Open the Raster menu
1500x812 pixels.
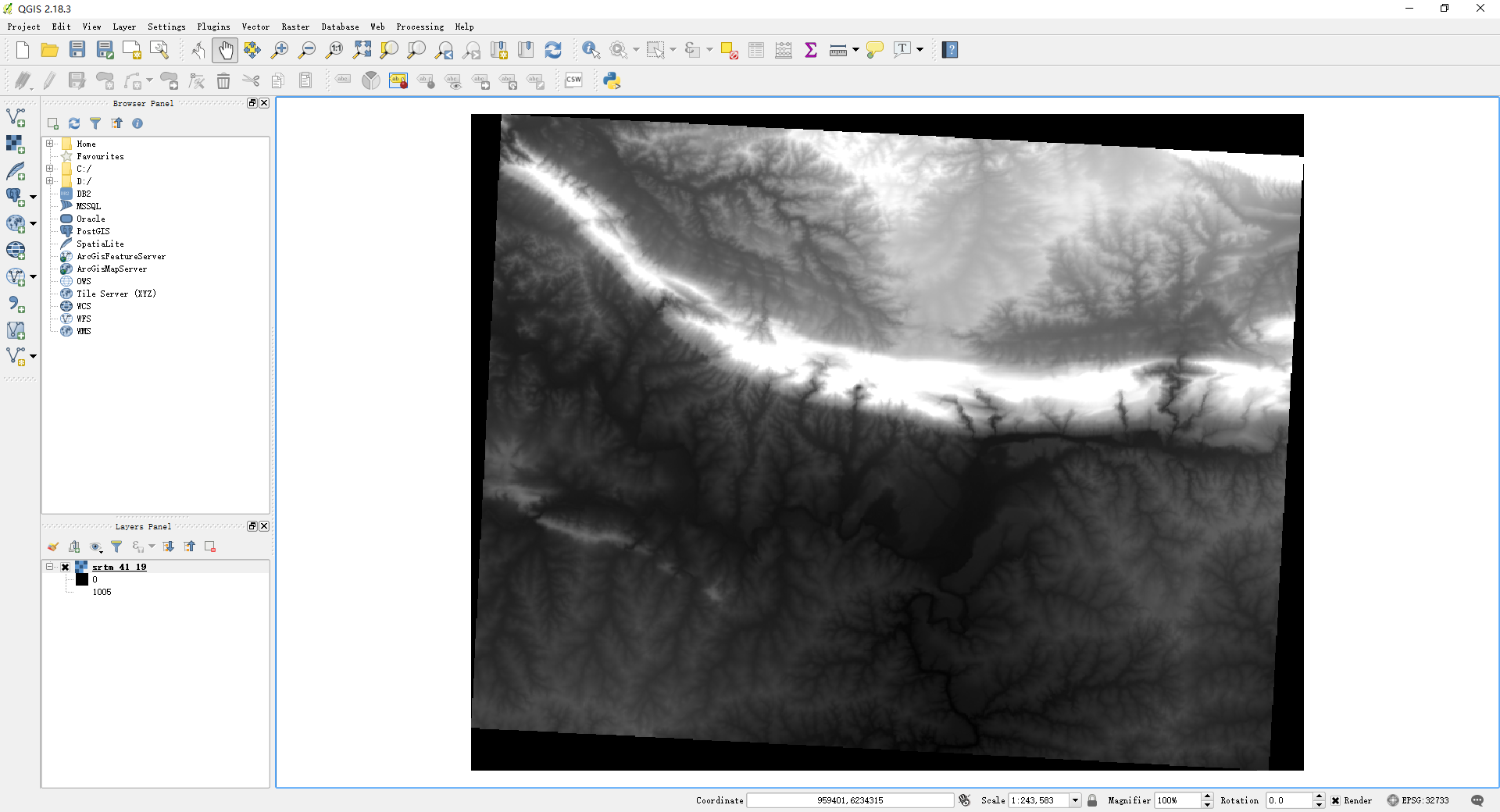pyautogui.click(x=295, y=27)
